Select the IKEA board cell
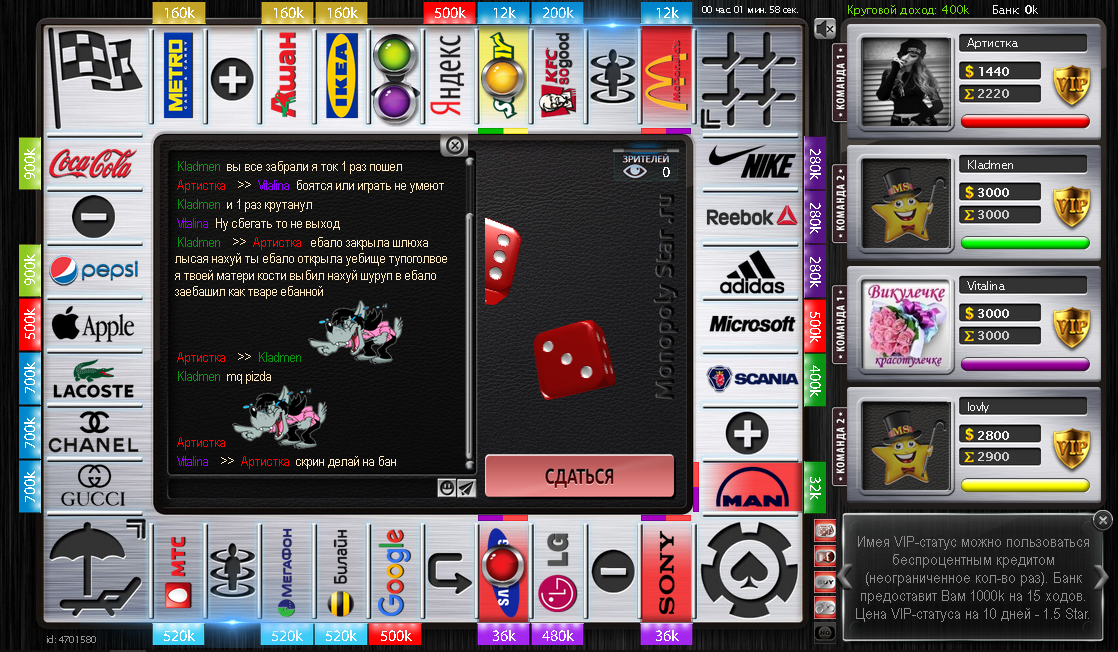1118x652 pixels. [342, 77]
